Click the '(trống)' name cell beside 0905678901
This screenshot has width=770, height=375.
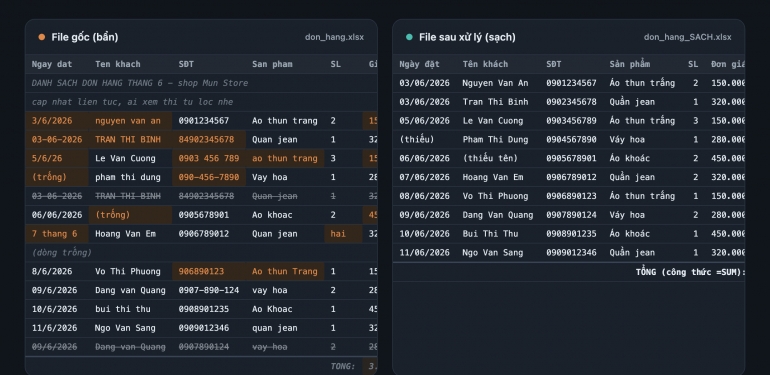click(131, 215)
